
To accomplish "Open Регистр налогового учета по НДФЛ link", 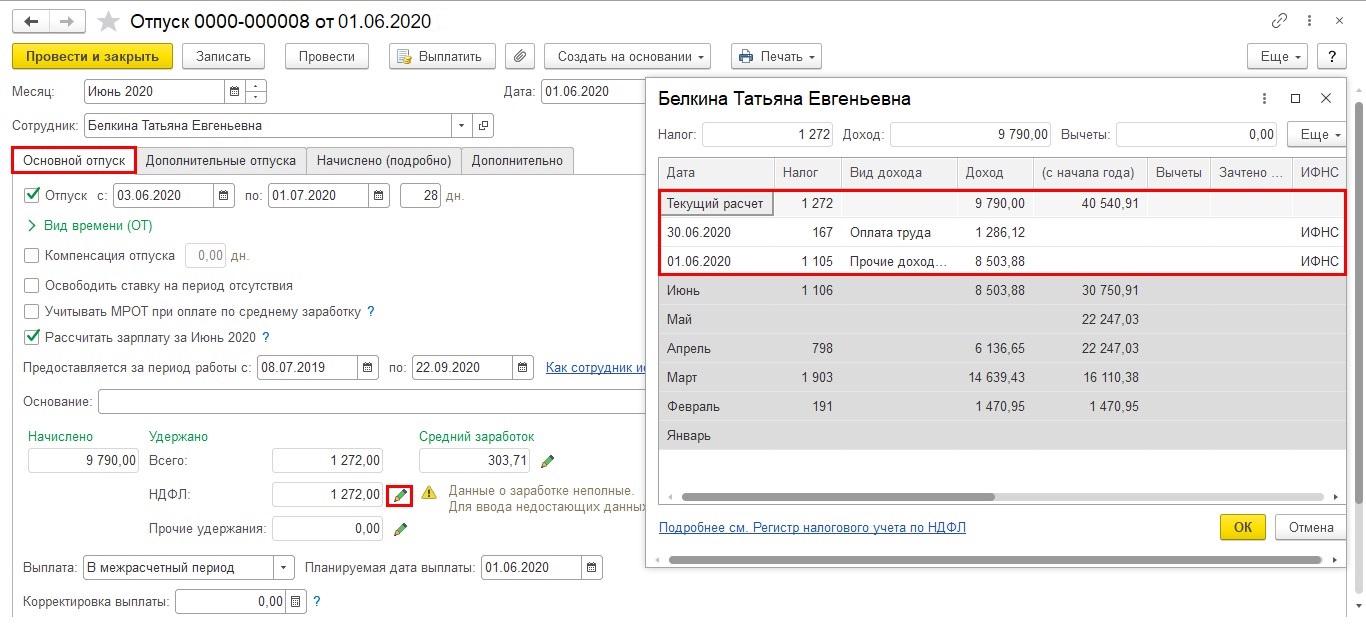I will 812,527.
